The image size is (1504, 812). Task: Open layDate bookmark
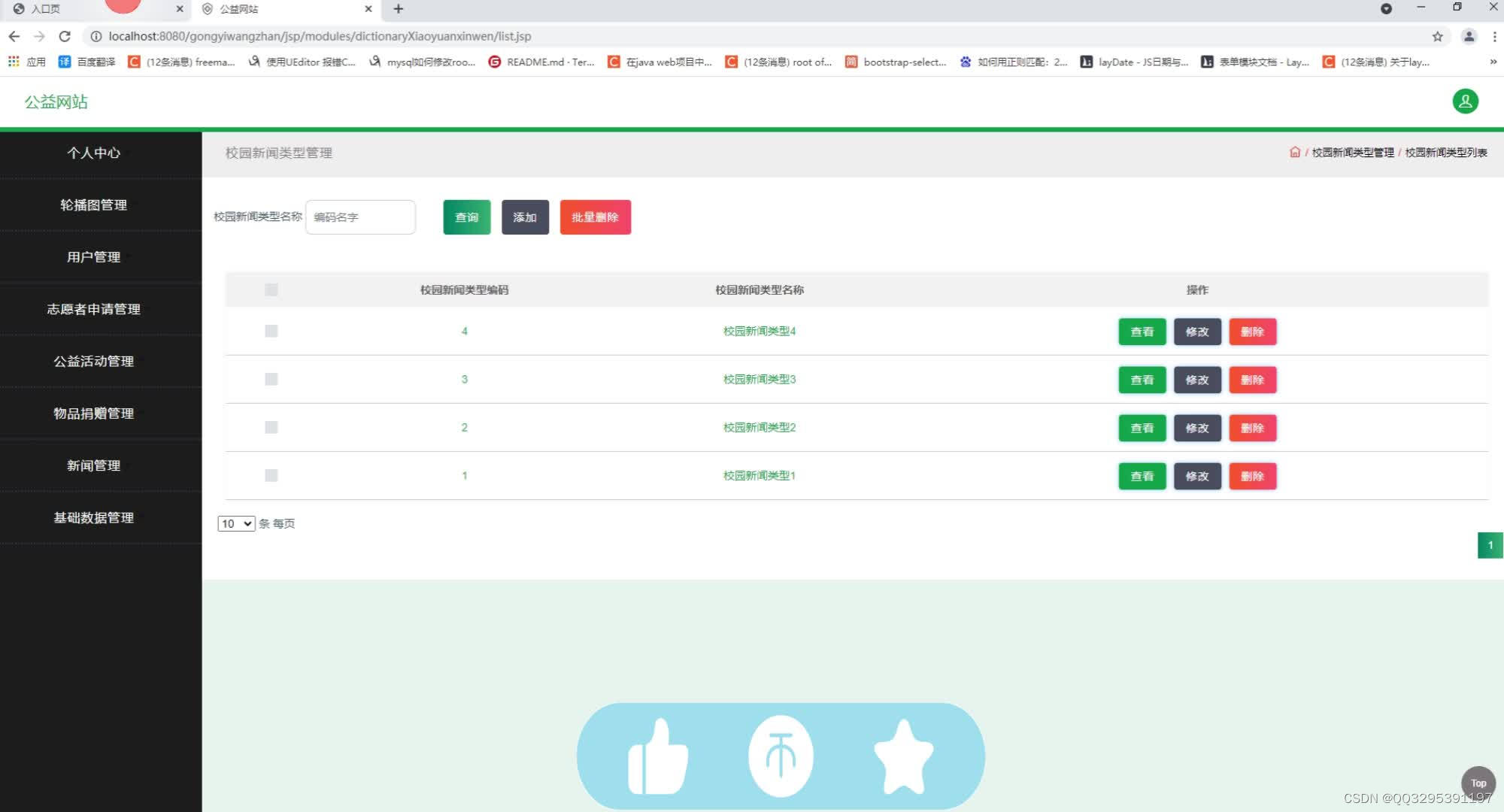(1134, 62)
